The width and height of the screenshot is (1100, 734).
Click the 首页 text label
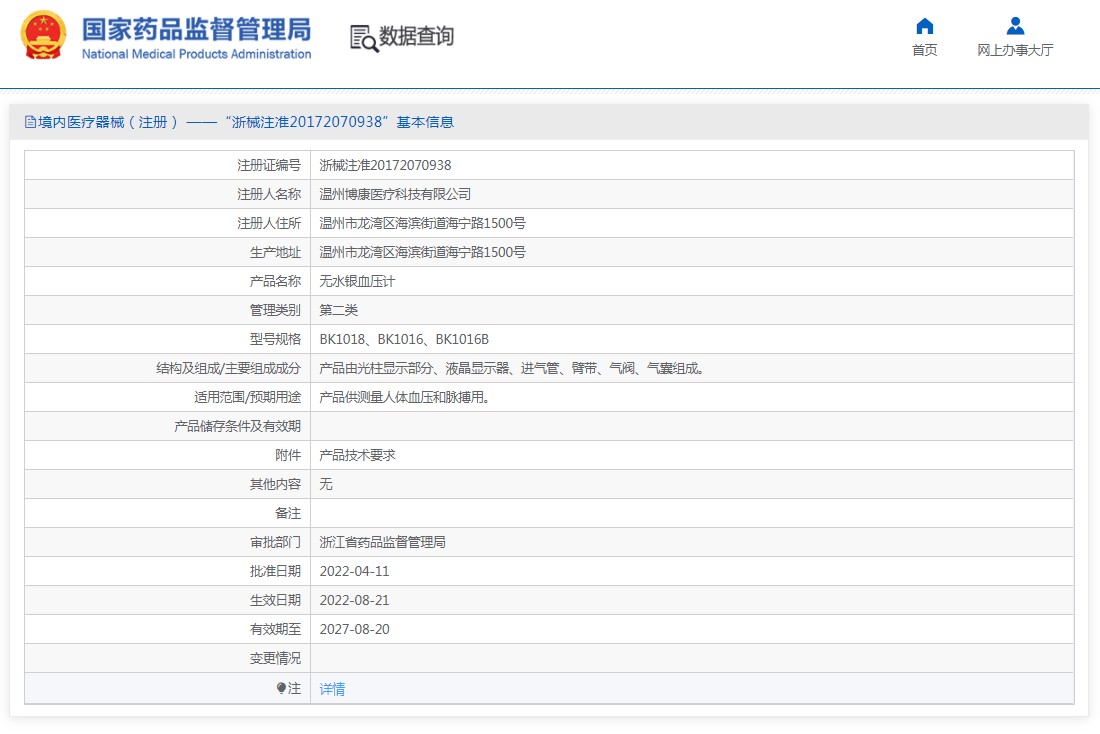pos(925,50)
